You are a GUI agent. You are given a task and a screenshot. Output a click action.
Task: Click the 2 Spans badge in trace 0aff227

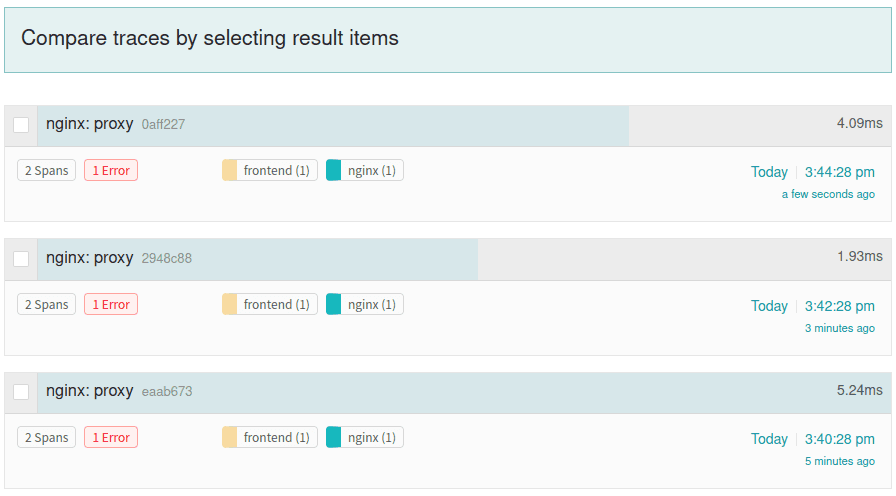pyautogui.click(x=46, y=171)
